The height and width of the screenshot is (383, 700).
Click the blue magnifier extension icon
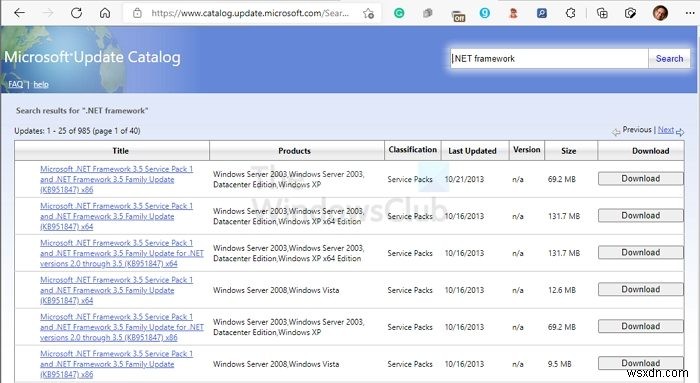542,13
